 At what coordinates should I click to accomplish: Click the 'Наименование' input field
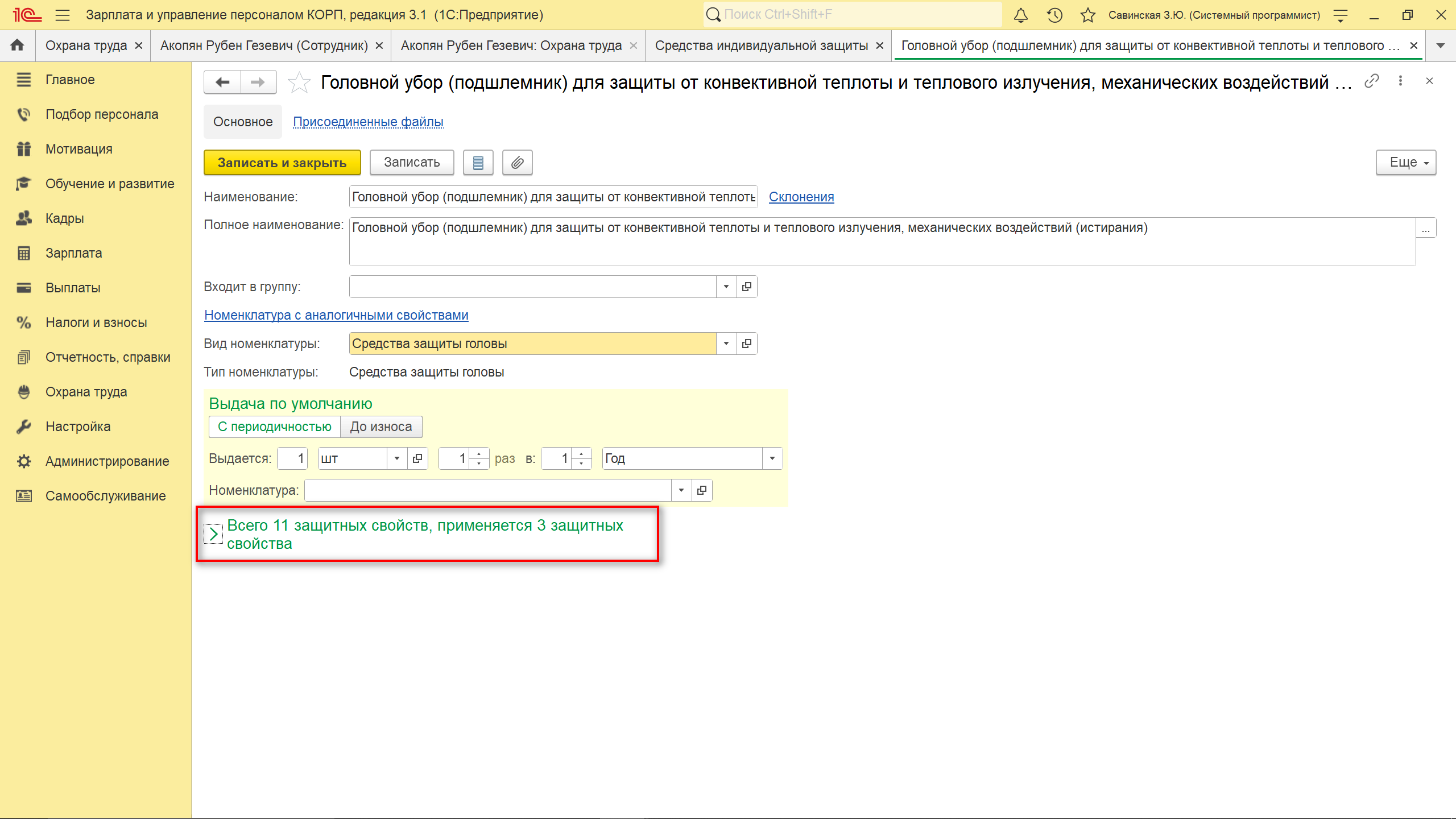point(553,197)
